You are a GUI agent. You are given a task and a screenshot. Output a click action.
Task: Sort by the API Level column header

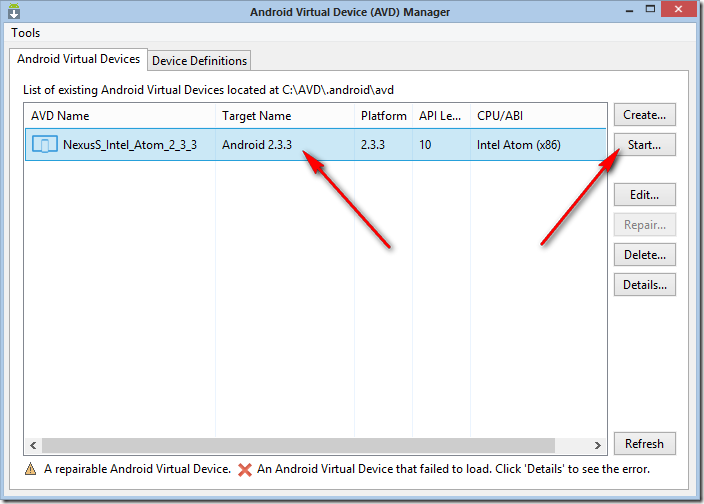tap(441, 116)
